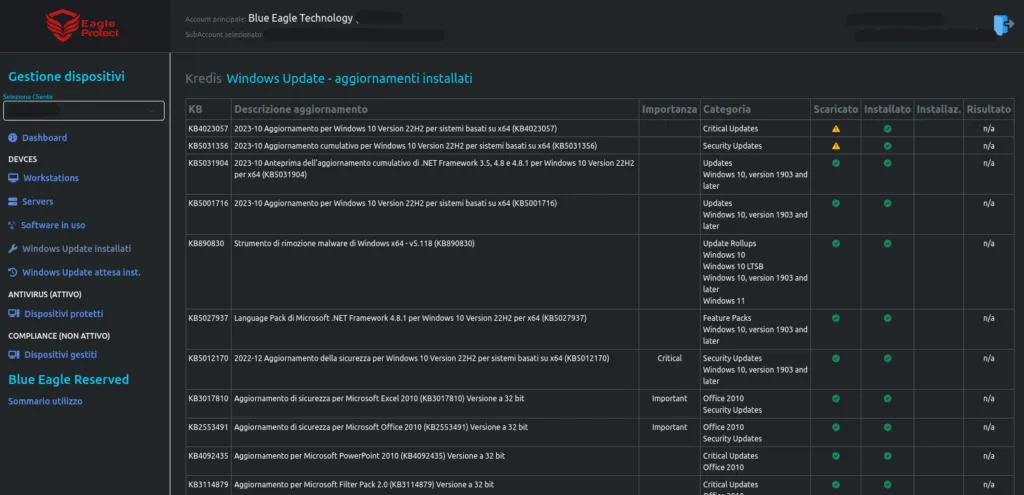Click the Dashboard globe icon
Screen dimensions: 1024x495
(12, 138)
